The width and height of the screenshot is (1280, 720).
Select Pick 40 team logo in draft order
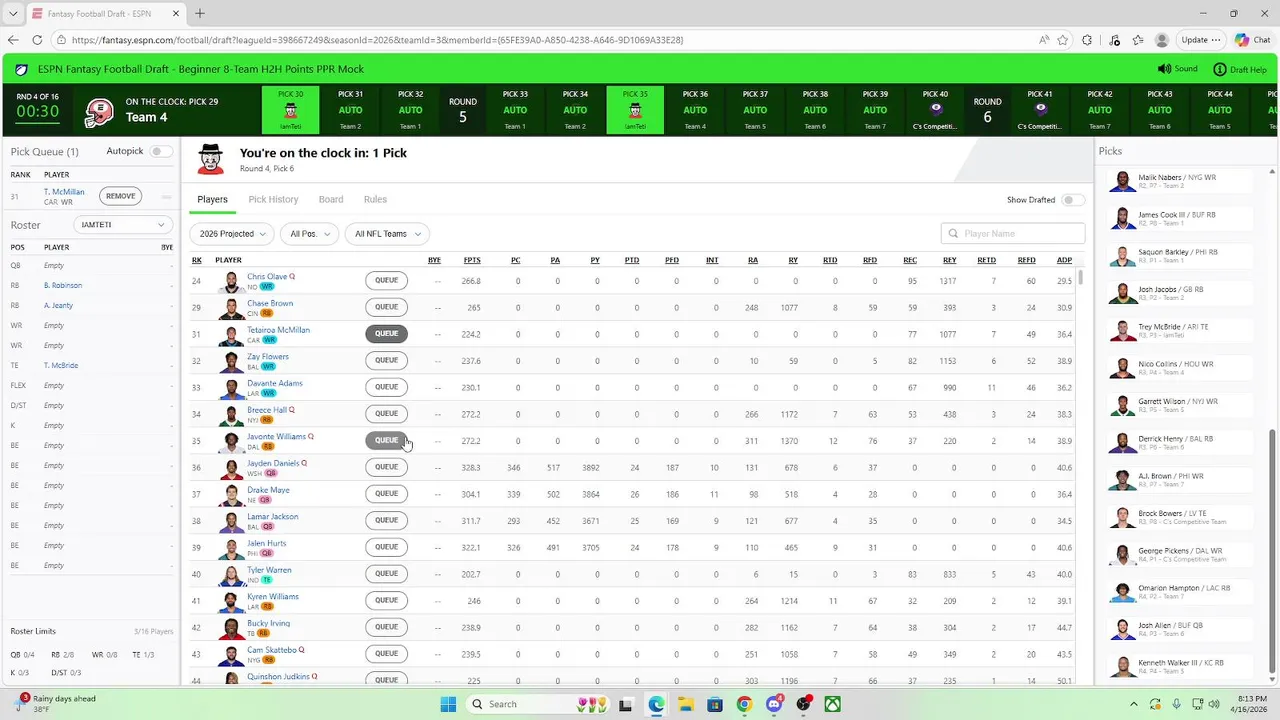tap(936, 110)
